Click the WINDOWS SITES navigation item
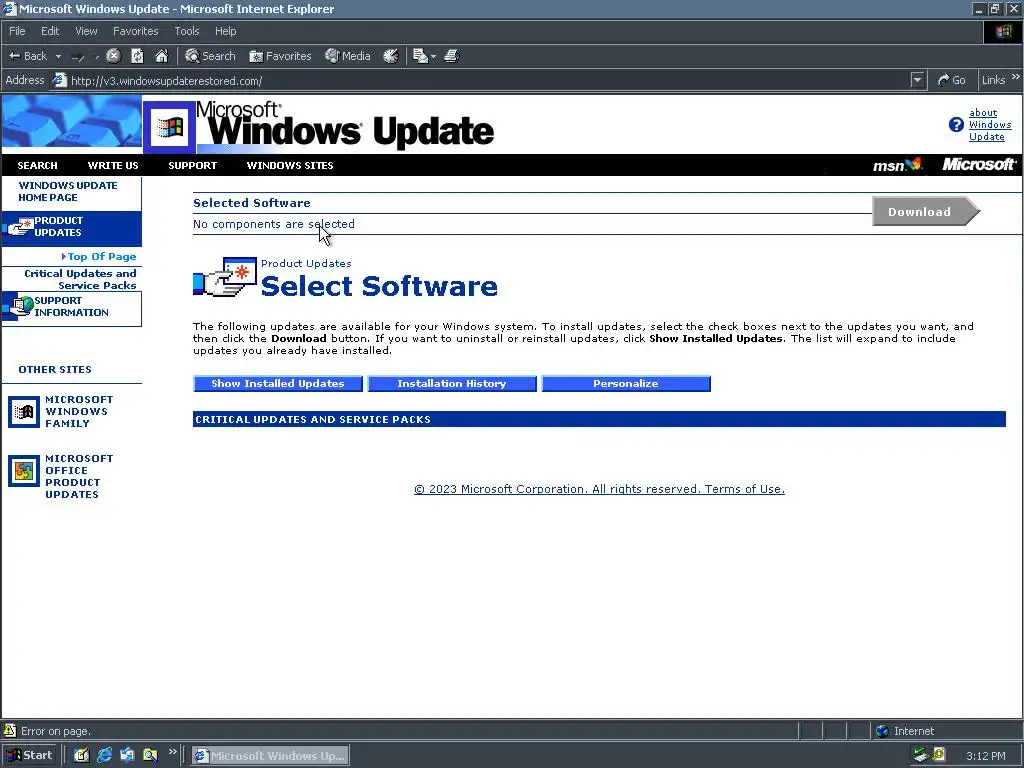Image resolution: width=1024 pixels, height=768 pixels. coord(290,166)
